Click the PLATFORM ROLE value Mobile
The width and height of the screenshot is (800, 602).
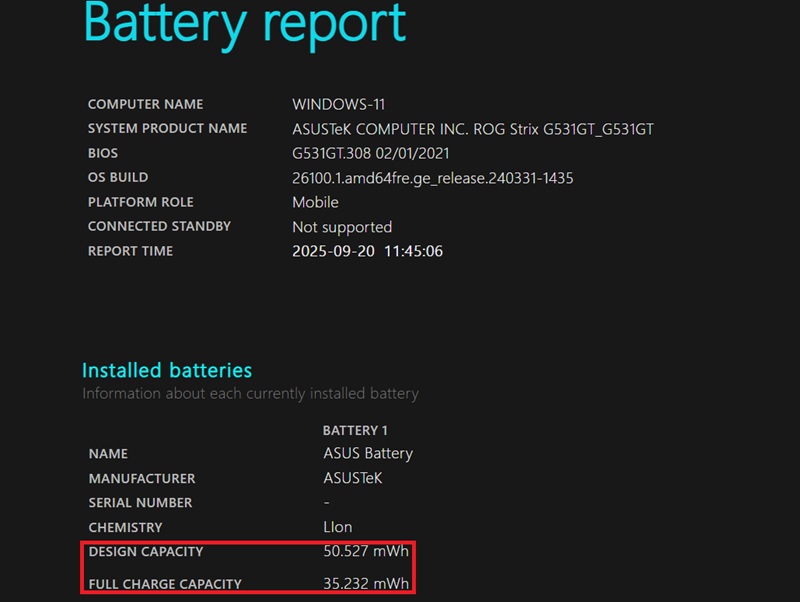pyautogui.click(x=315, y=202)
